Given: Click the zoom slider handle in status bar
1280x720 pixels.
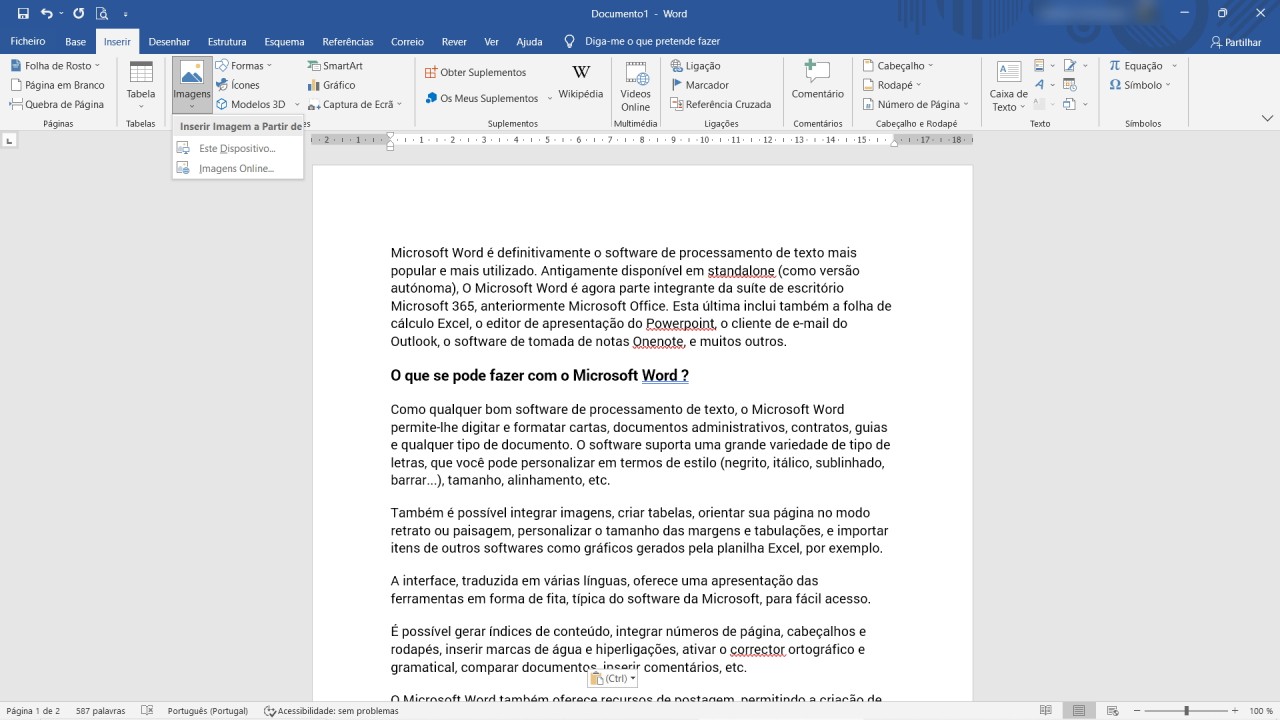Looking at the screenshot, I should coord(1187,711).
